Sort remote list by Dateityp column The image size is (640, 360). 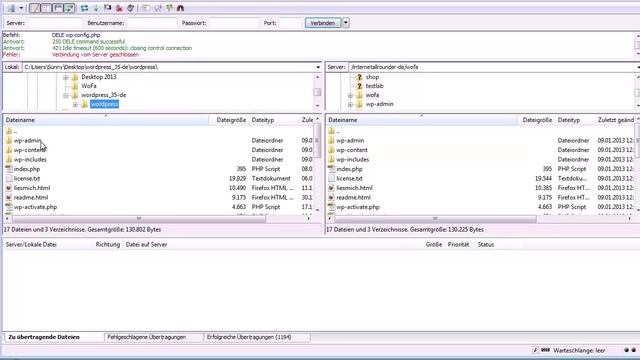[x=575, y=120]
